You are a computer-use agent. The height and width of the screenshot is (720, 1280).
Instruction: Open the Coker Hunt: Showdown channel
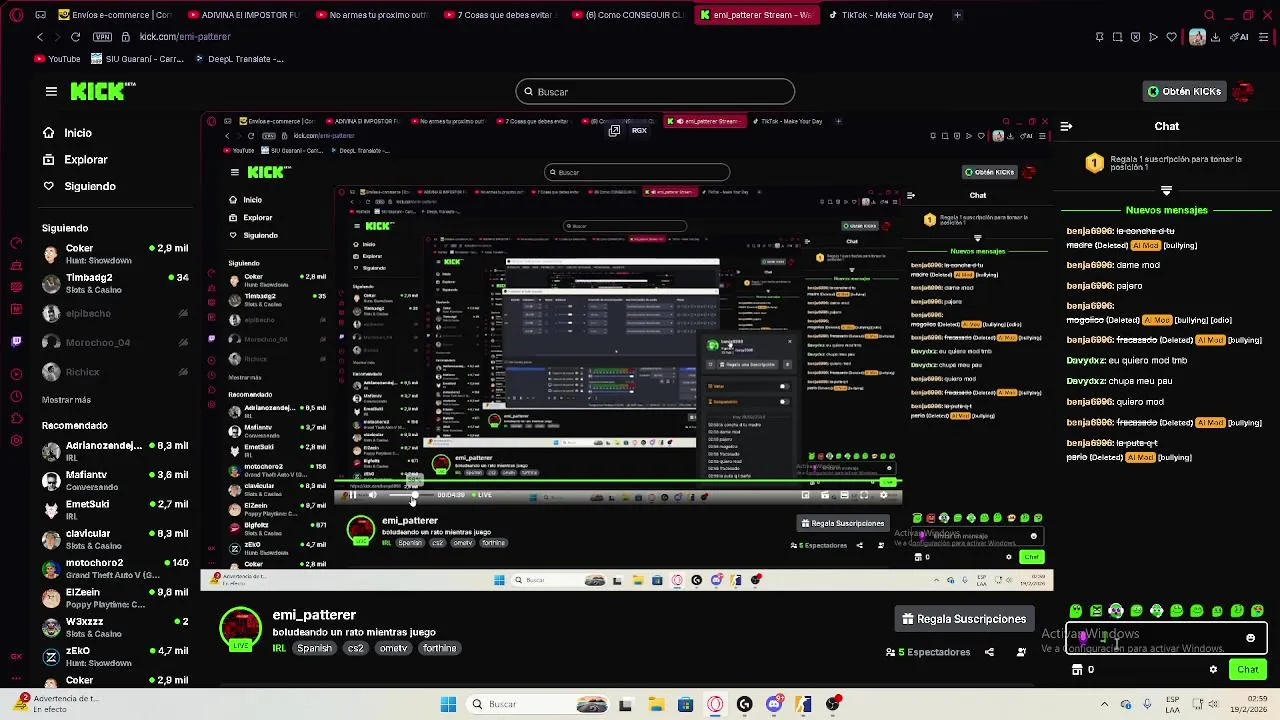(114, 254)
